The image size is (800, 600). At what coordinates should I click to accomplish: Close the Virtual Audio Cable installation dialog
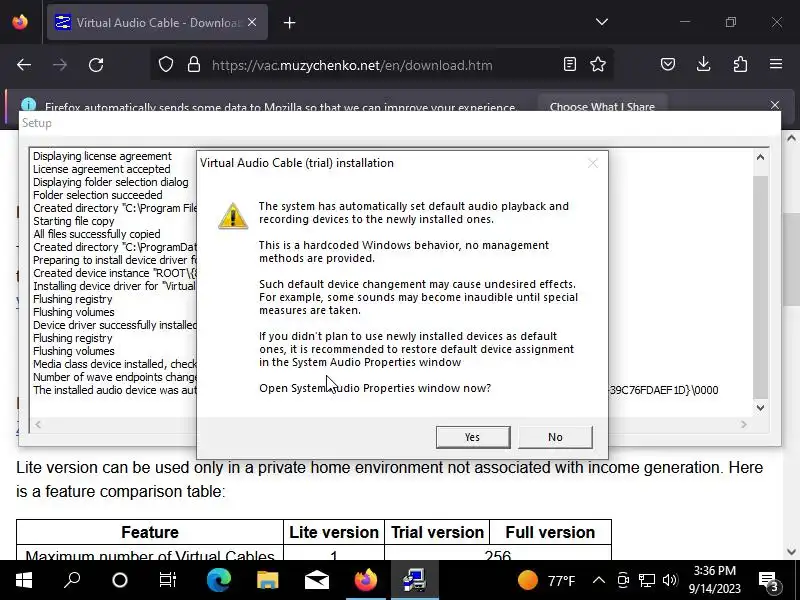click(592, 163)
